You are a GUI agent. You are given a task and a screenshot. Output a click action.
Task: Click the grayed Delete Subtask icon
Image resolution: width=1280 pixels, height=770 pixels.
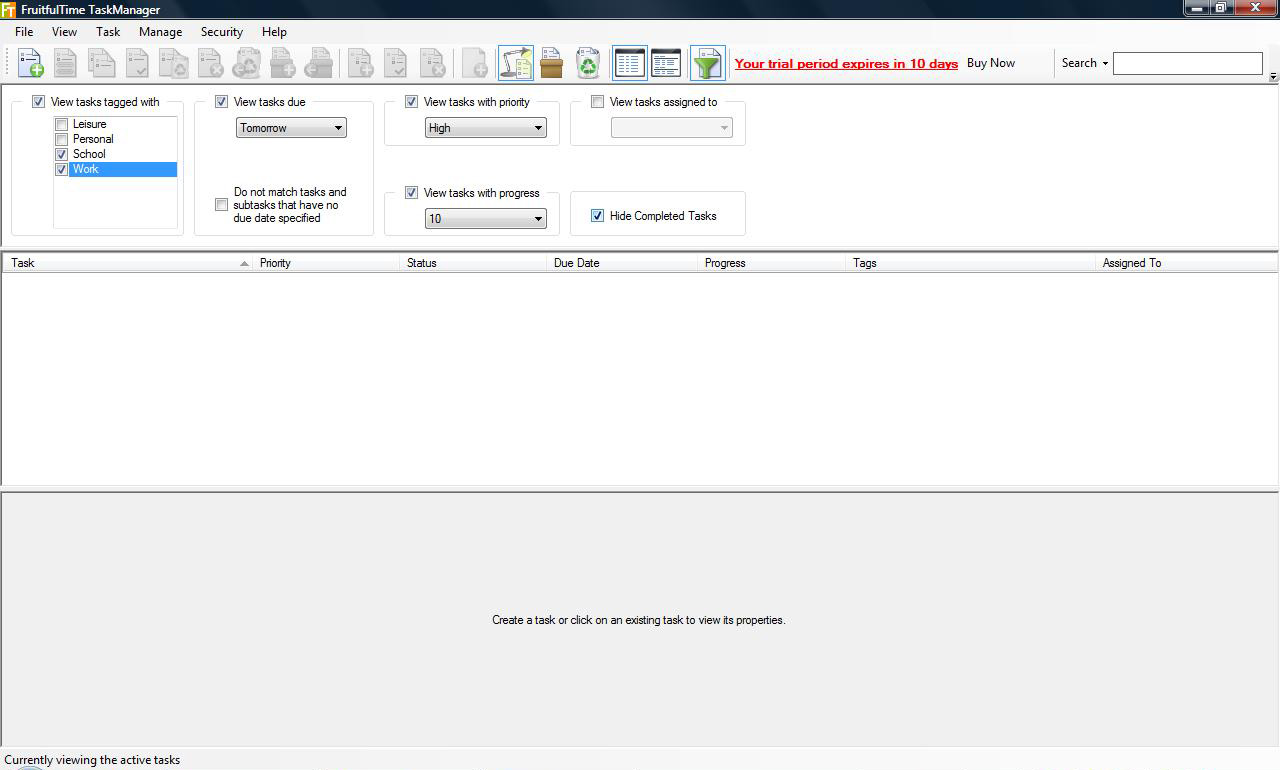[x=432, y=63]
